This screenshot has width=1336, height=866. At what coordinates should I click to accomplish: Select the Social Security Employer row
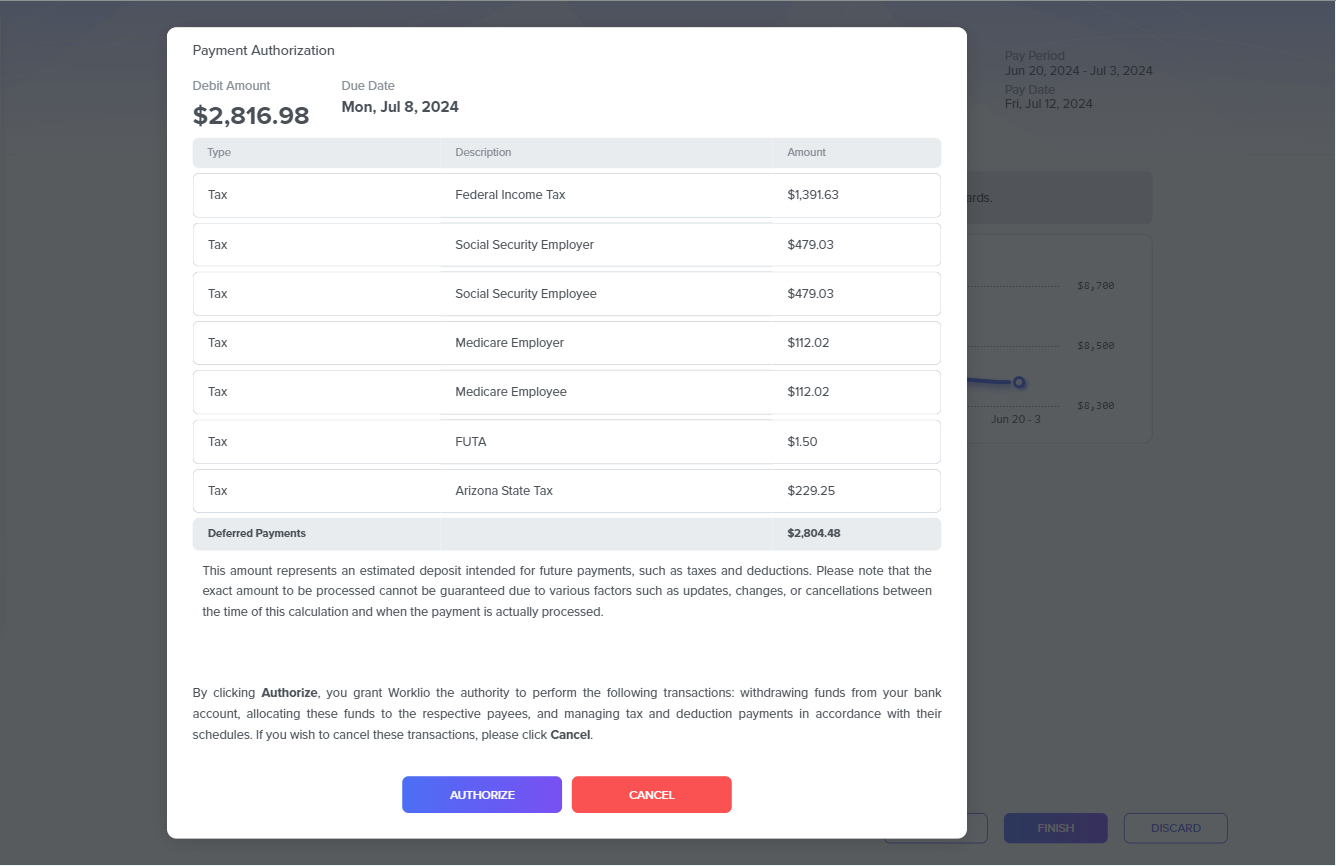566,245
